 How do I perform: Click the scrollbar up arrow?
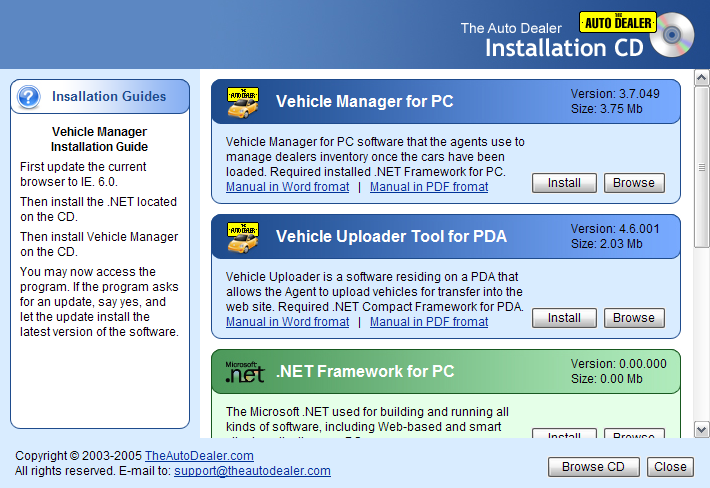tap(701, 78)
